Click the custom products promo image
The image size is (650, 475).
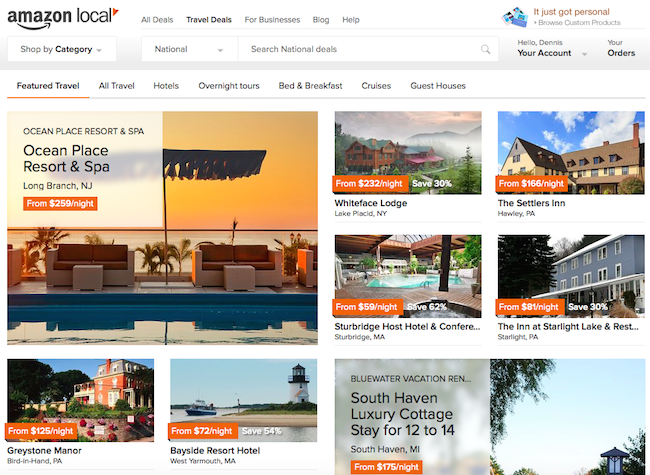[x=515, y=17]
